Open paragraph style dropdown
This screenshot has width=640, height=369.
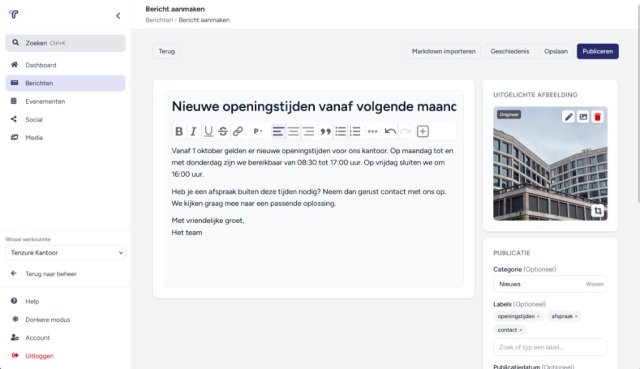tap(258, 131)
